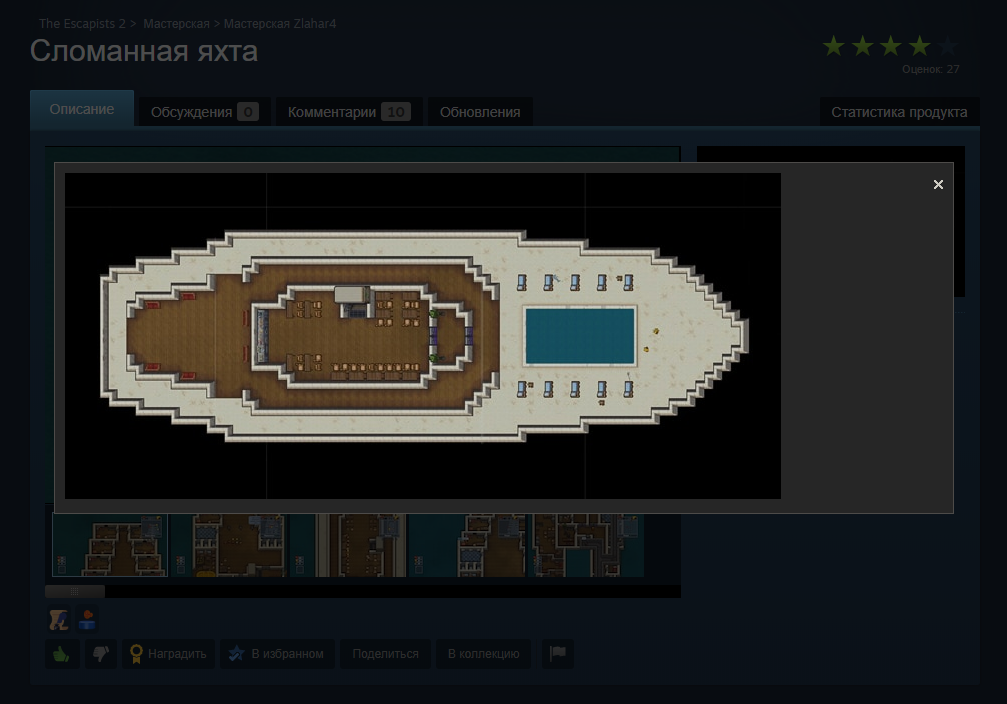Select second screenshot thumbnail in strip

tap(229, 545)
